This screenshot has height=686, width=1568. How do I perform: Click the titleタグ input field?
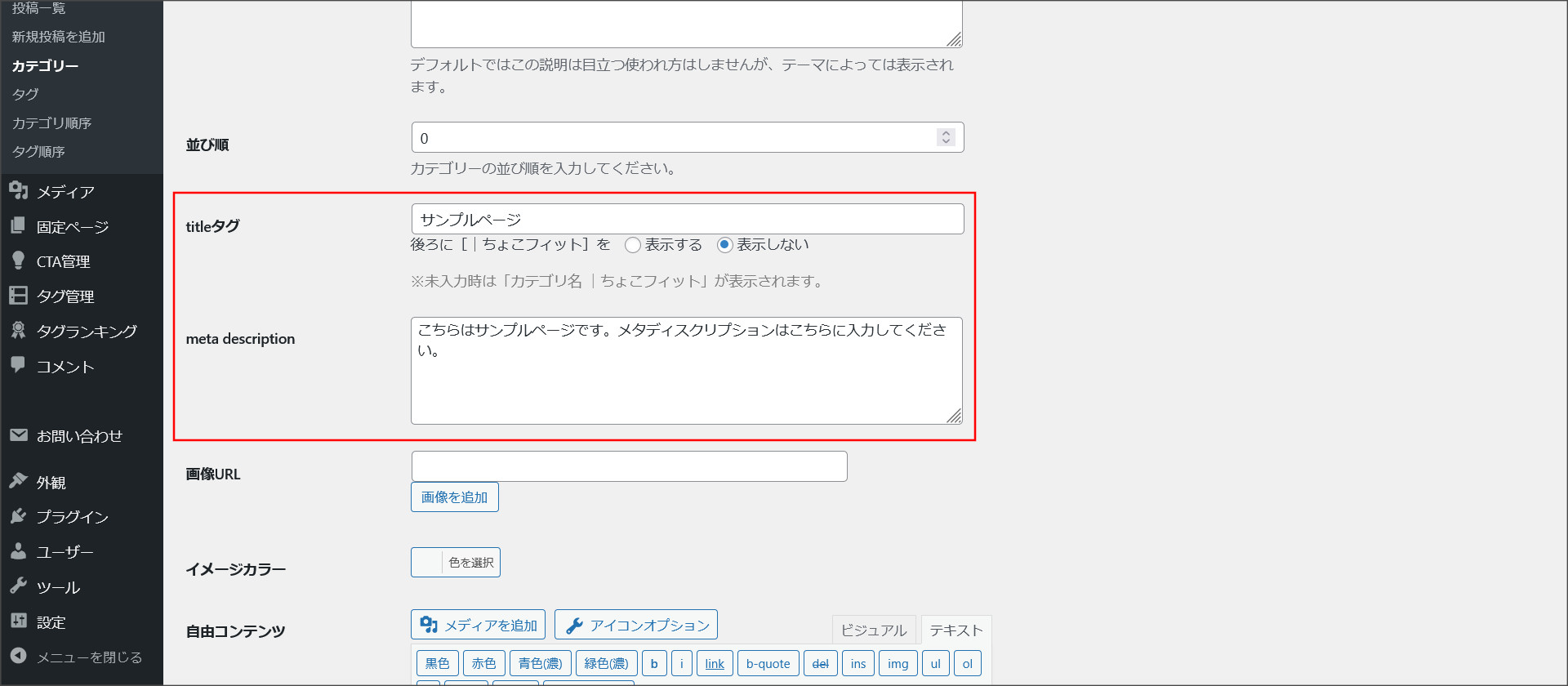[x=688, y=219]
